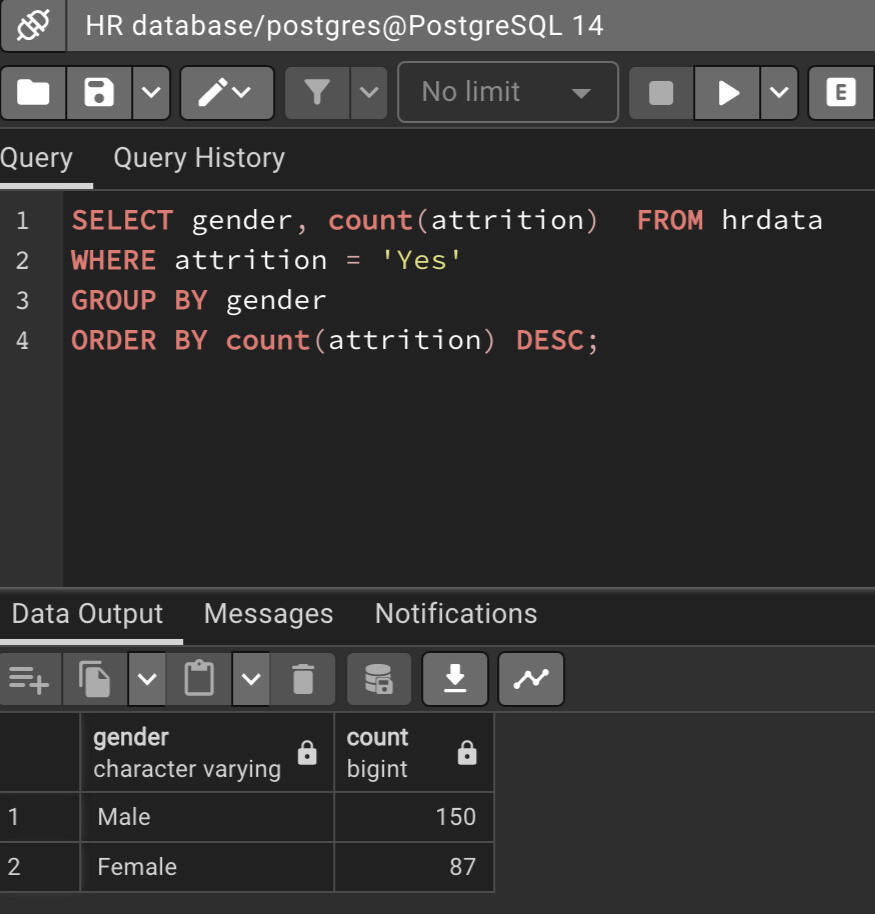Open the graph visualiser for results
Image resolution: width=875 pixels, height=914 pixels.
click(531, 680)
